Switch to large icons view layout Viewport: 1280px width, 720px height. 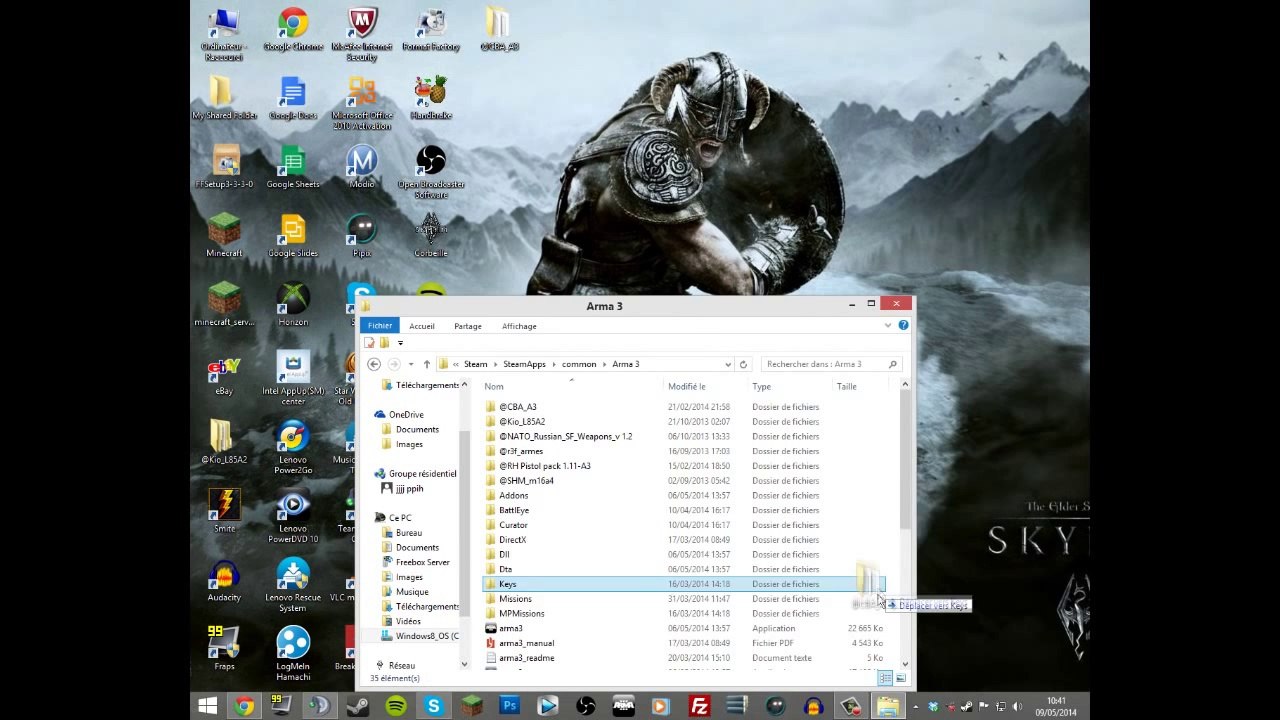coord(900,678)
